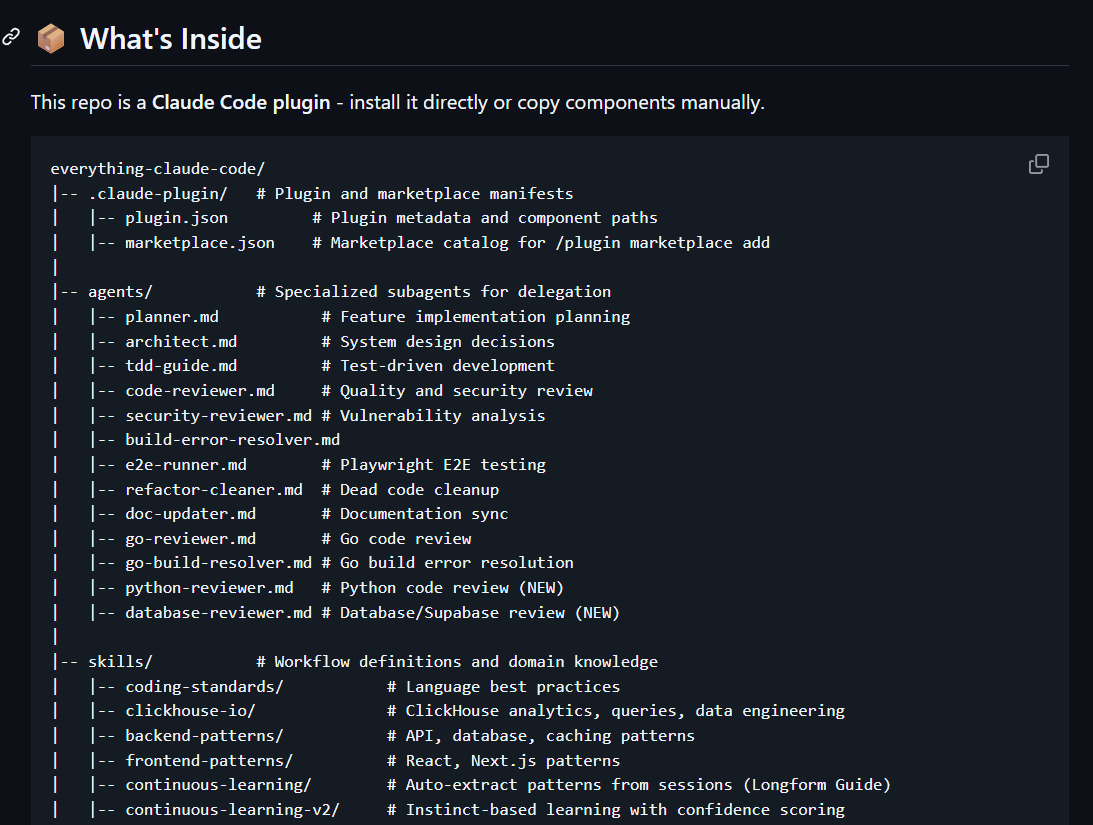Select comment "# Specialized subagents for delegation"

pyautogui.click(x=434, y=292)
